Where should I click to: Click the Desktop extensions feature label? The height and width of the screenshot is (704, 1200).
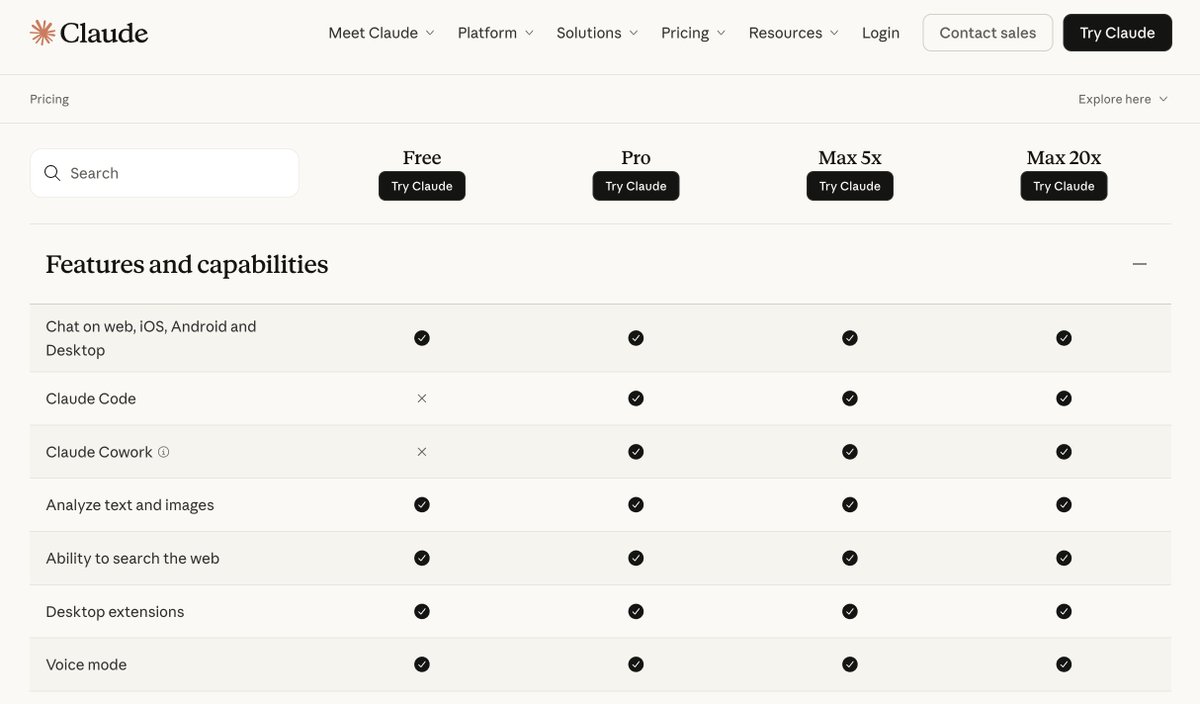coord(115,611)
